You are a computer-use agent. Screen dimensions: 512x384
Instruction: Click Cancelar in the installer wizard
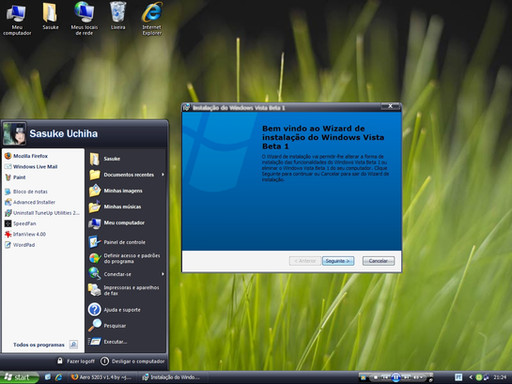(x=378, y=261)
